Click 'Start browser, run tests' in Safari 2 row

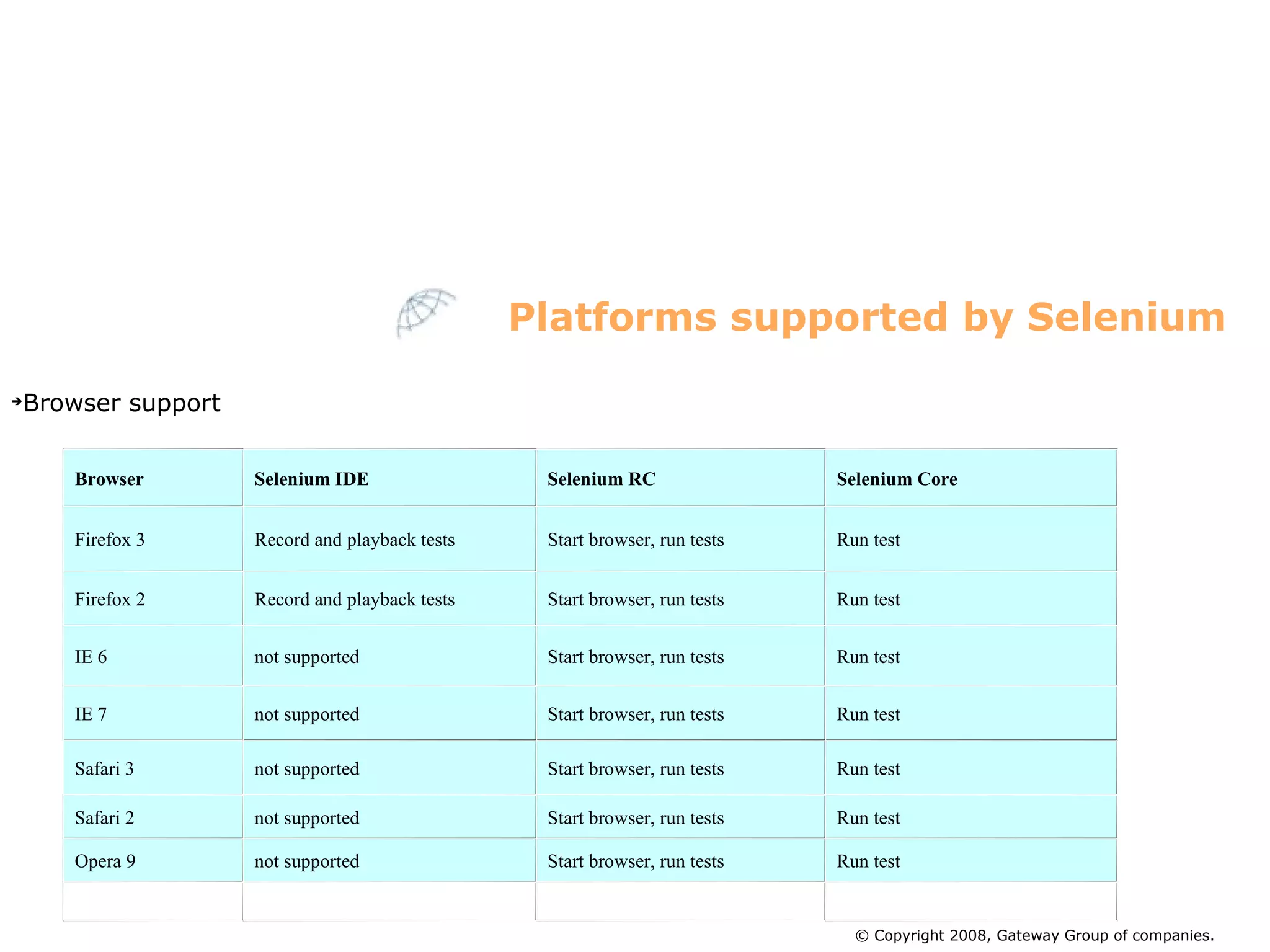(636, 819)
